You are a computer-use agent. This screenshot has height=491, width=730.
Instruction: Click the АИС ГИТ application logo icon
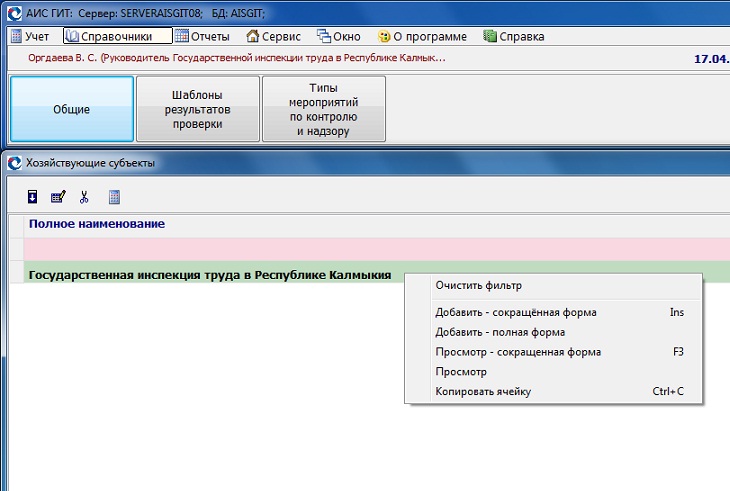point(14,13)
